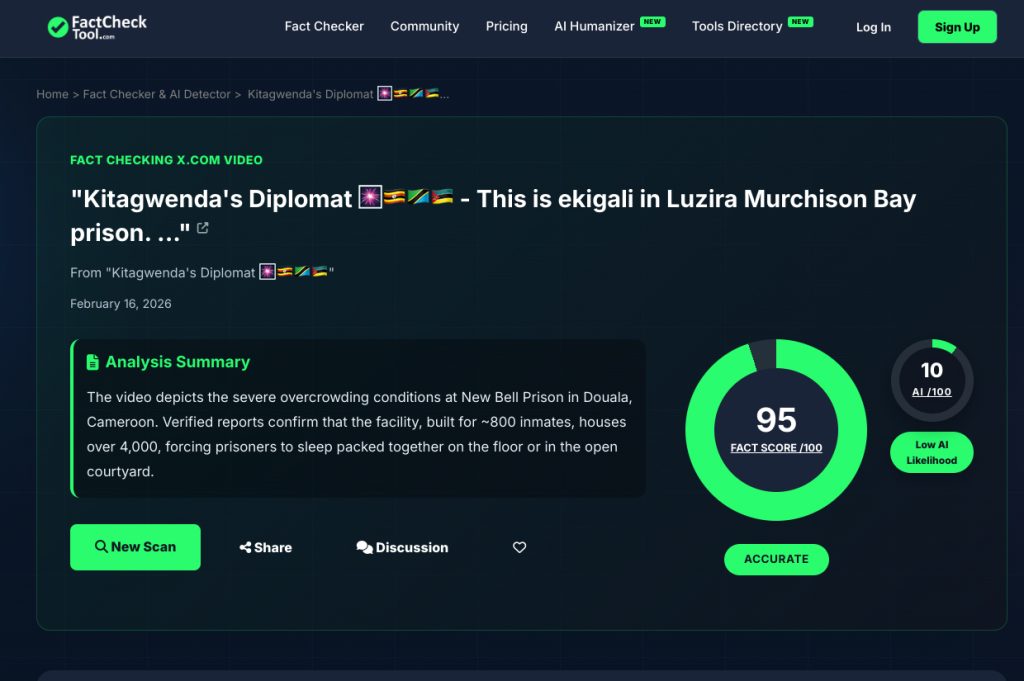The image size is (1024, 681).
Task: Open the Pricing page
Action: point(506,27)
